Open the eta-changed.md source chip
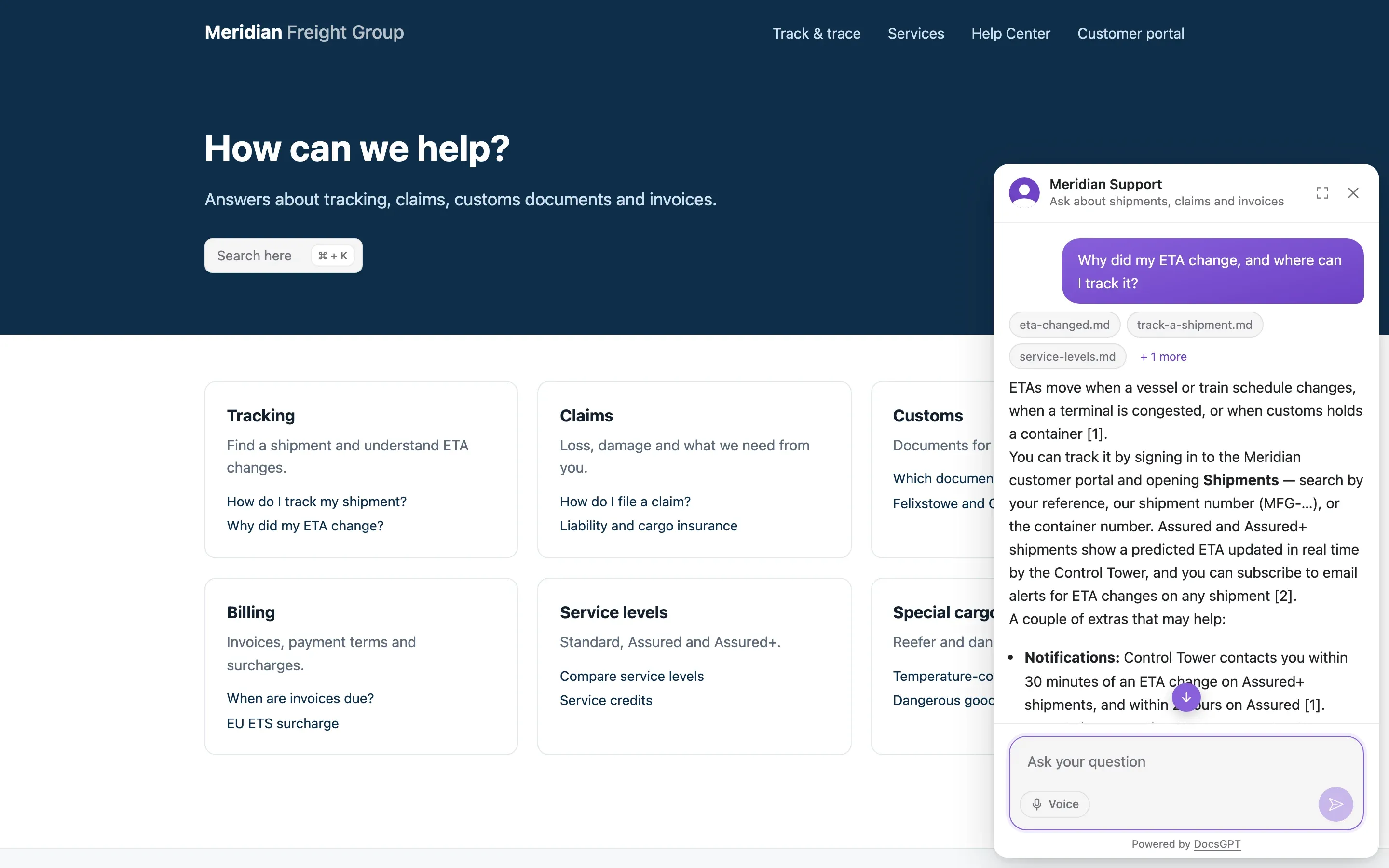The image size is (1389, 868). click(x=1065, y=325)
